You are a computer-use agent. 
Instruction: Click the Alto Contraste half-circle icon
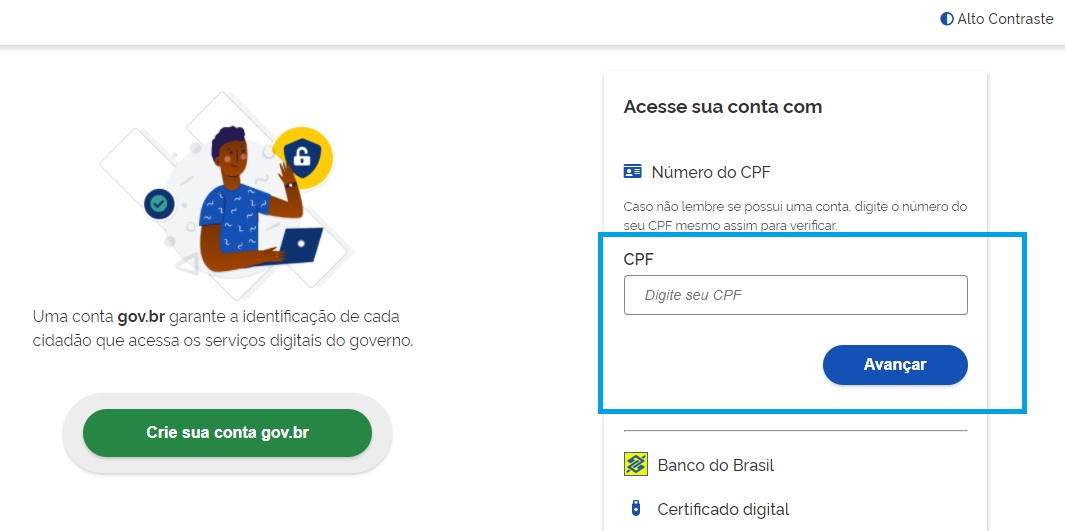(x=947, y=19)
